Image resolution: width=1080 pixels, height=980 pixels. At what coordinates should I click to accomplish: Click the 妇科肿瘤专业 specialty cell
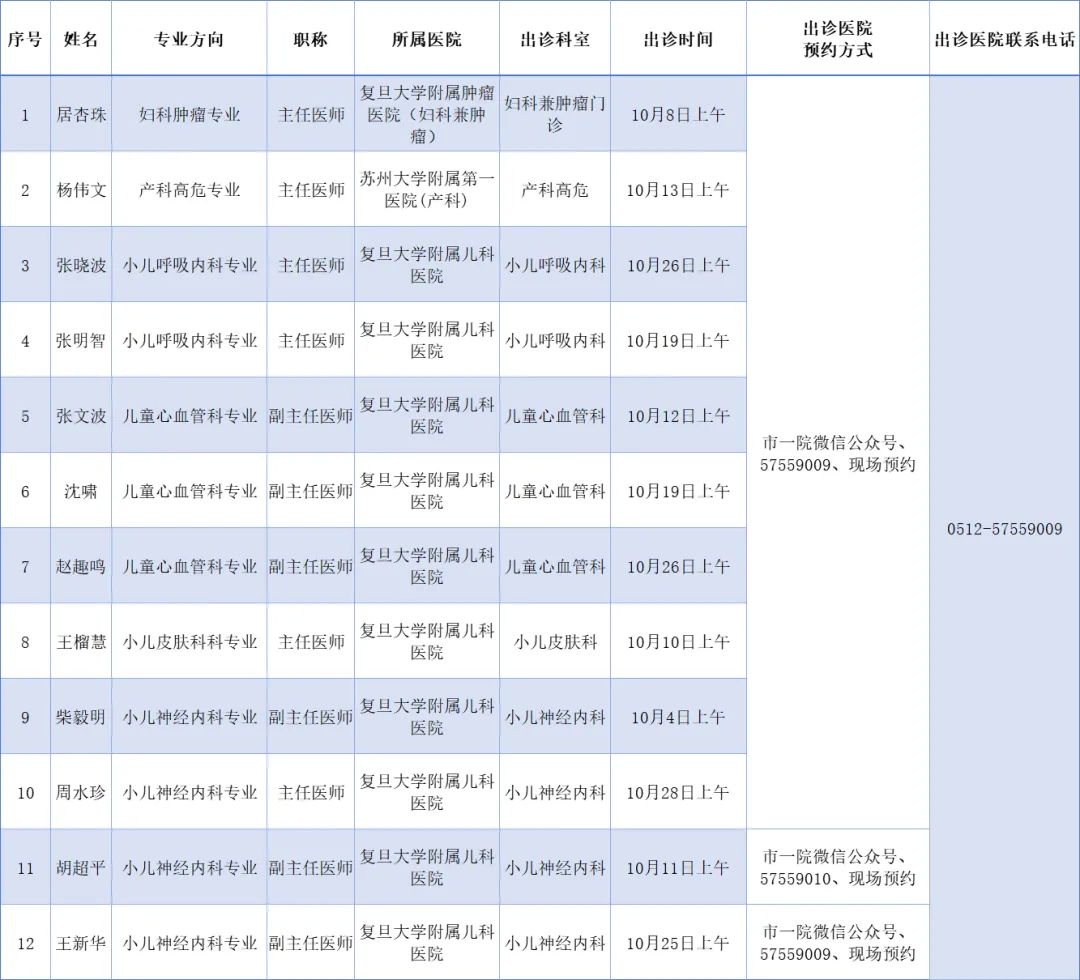[189, 114]
